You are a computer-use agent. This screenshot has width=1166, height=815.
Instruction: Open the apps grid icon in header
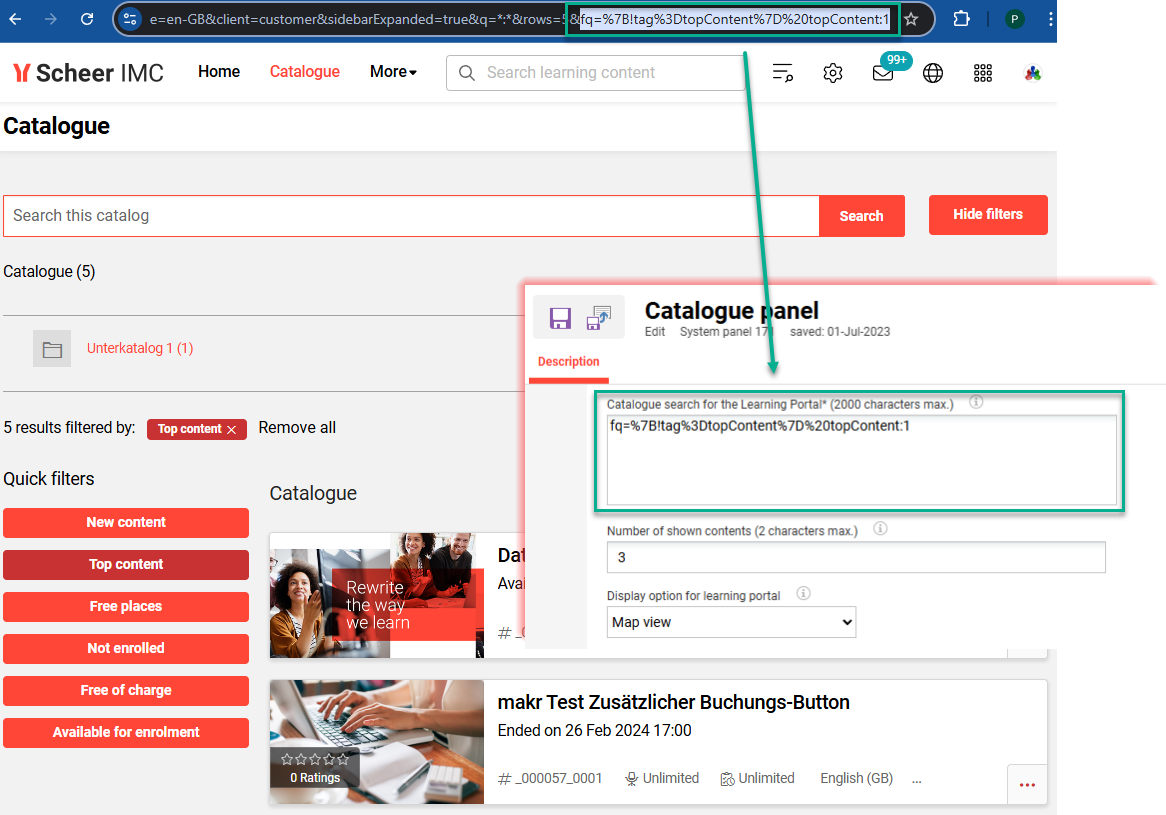[983, 72]
